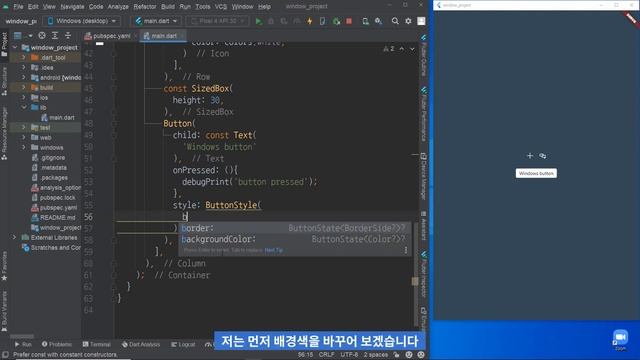Open main.dart run configuration dropdown
The image size is (640, 360).
[157, 21]
